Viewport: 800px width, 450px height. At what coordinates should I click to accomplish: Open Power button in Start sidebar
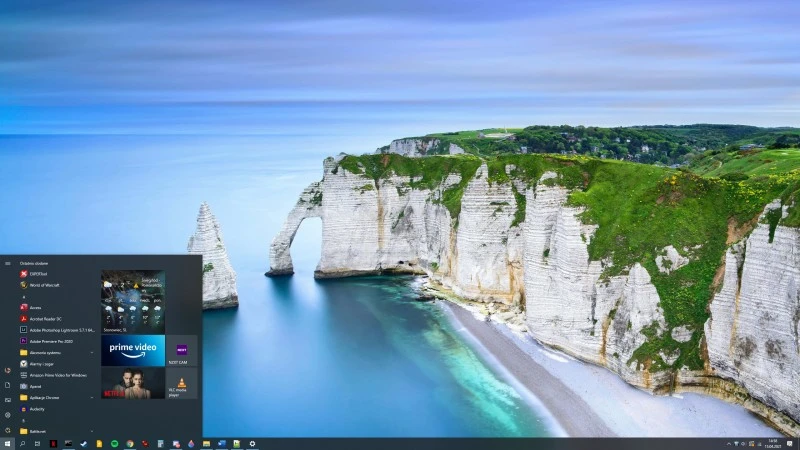click(8, 430)
